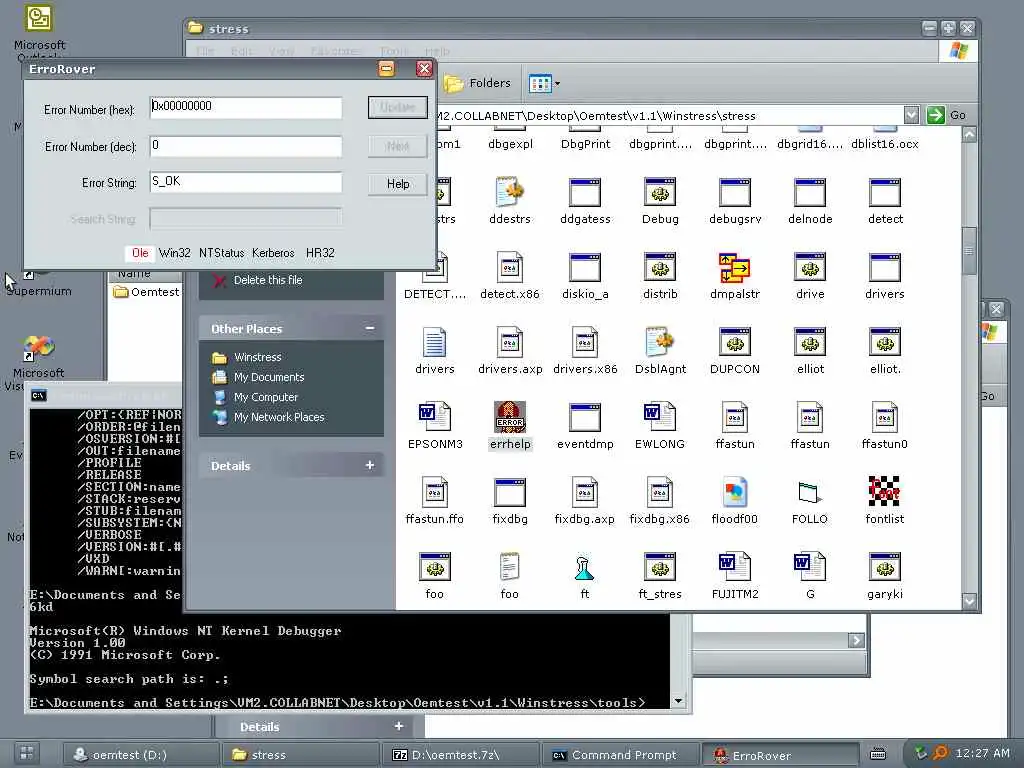Select the detect.x86 file icon
The image size is (1024, 768).
point(510,267)
